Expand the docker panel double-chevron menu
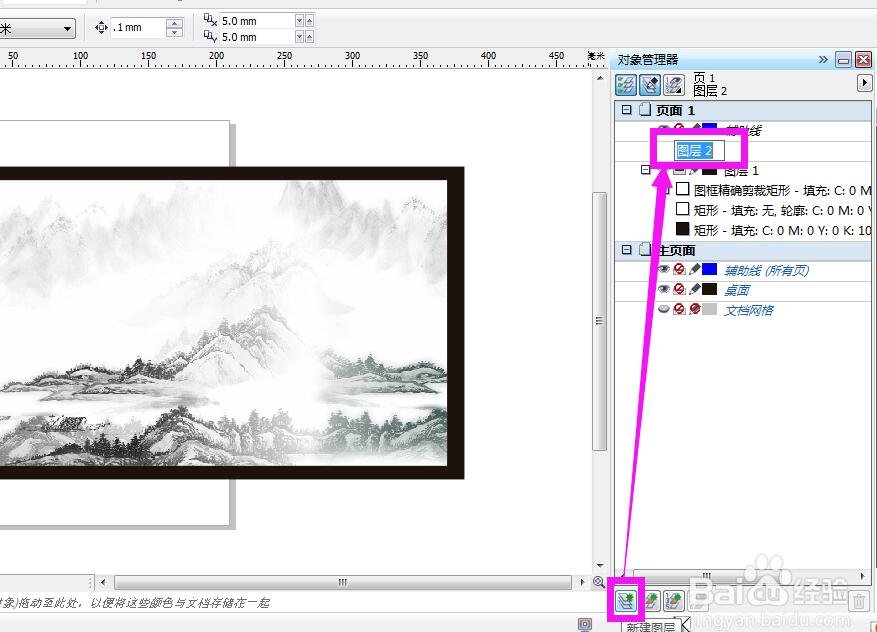The height and width of the screenshot is (632, 877). pos(823,60)
